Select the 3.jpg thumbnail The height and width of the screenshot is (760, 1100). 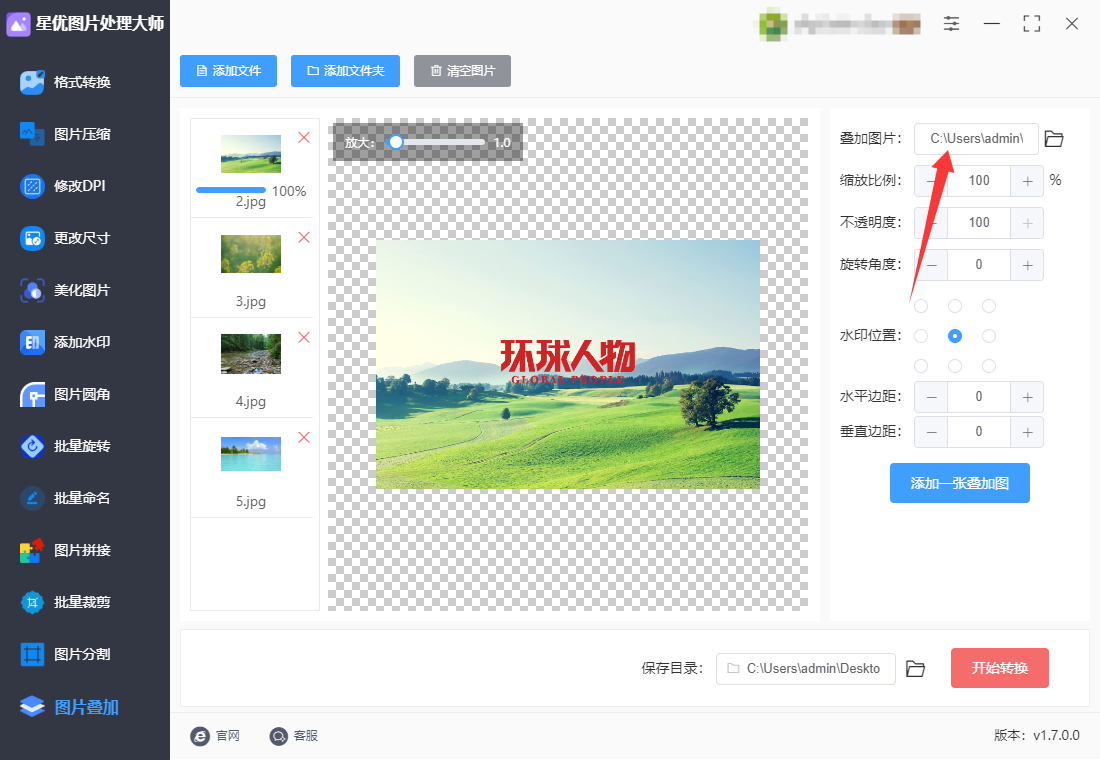point(250,253)
